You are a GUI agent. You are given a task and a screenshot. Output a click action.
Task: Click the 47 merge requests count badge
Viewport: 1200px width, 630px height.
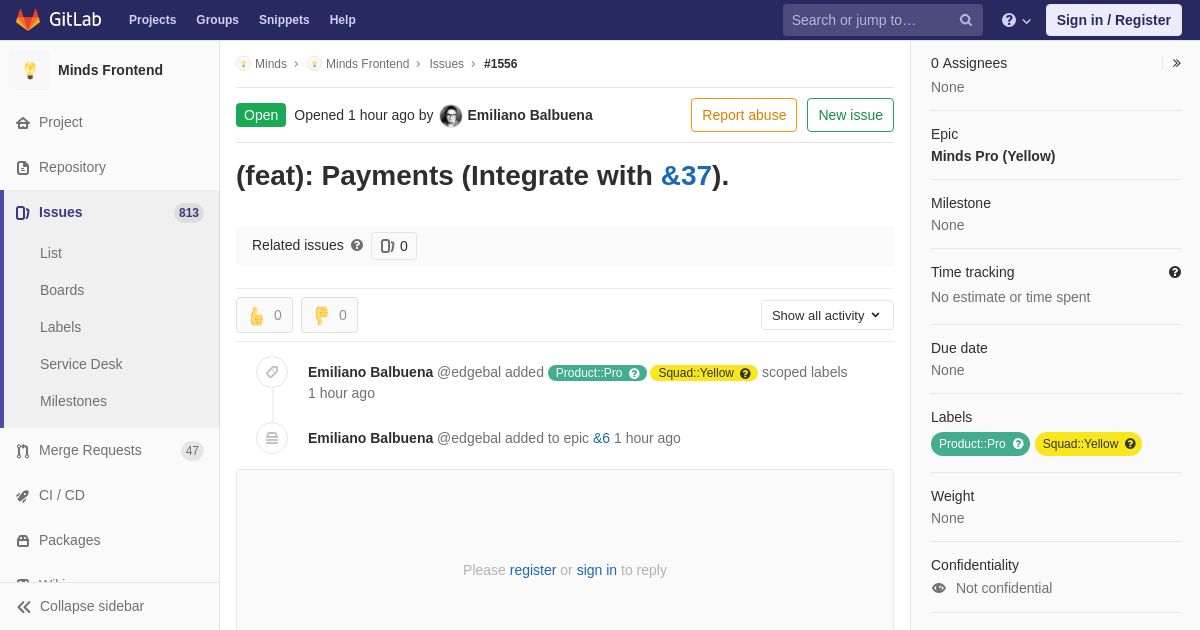click(192, 451)
